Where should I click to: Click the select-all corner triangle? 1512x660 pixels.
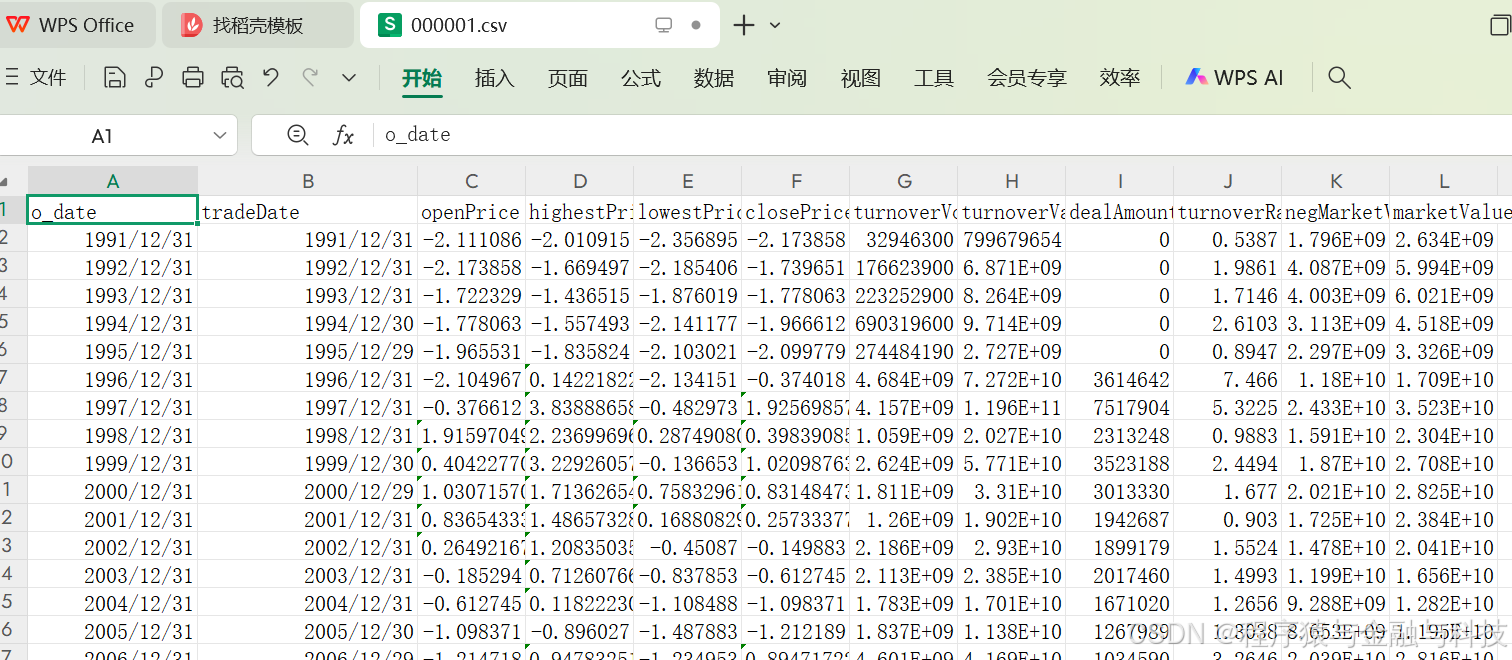[5, 182]
